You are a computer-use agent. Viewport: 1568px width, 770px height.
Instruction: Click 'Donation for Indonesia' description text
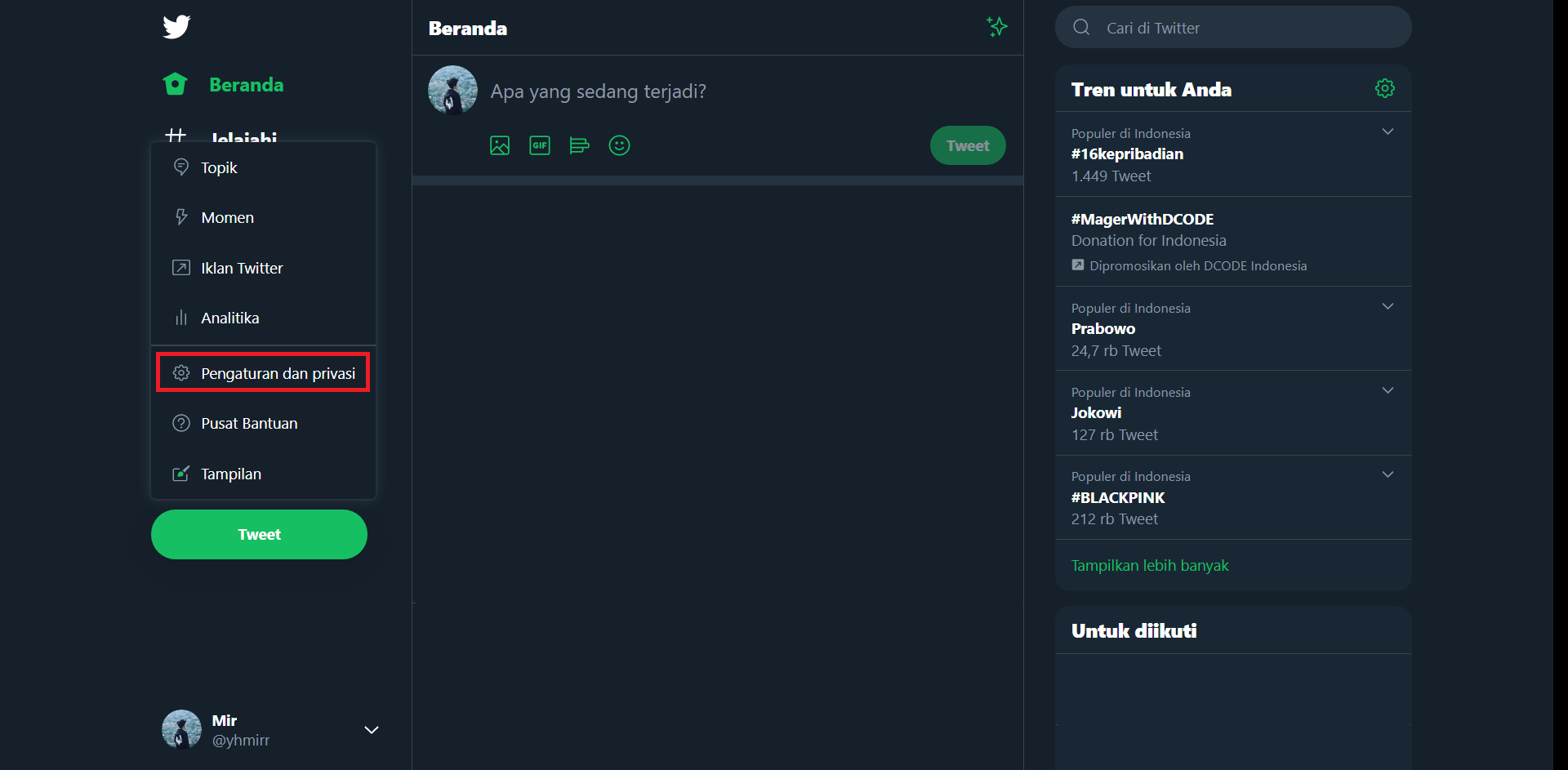pyautogui.click(x=1148, y=240)
